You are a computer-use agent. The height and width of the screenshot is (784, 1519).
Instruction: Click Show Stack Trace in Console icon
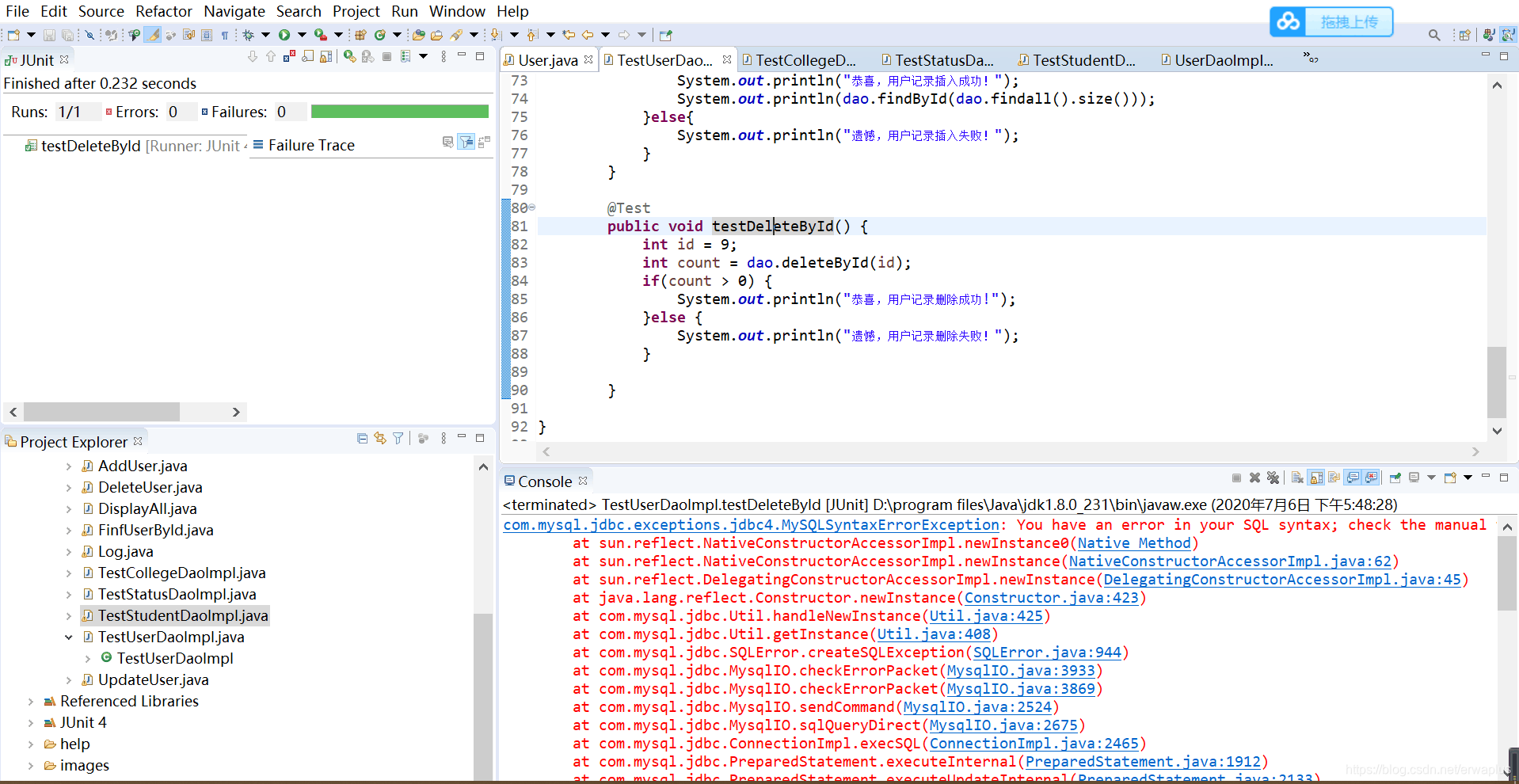(447, 142)
